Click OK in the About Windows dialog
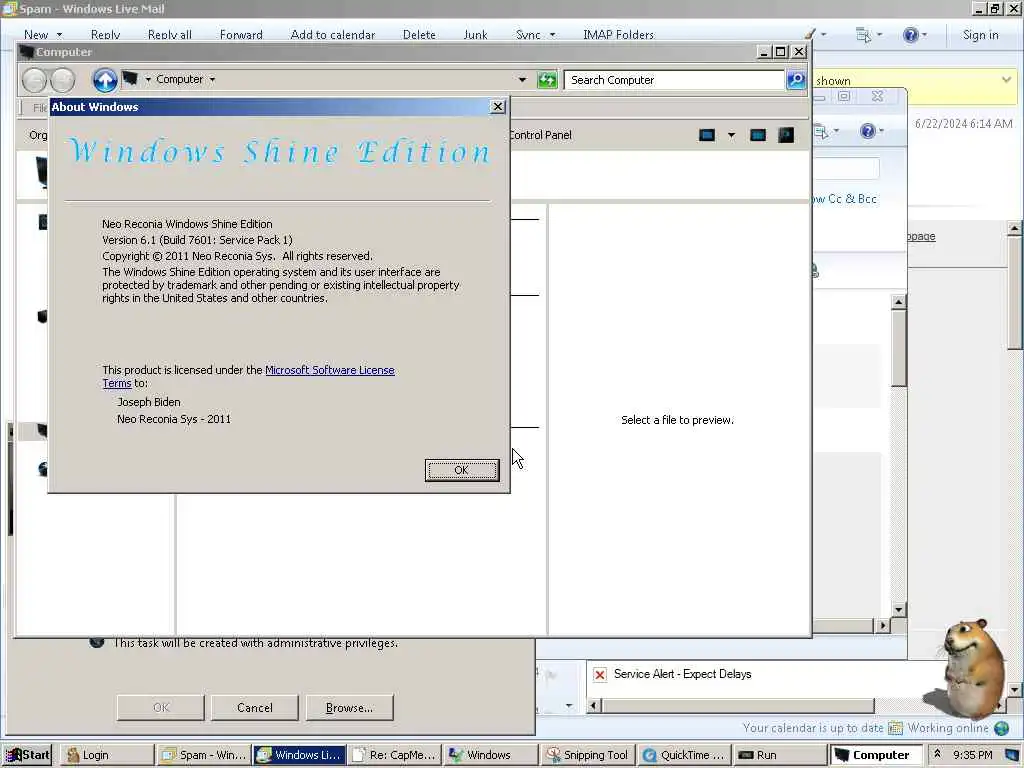This screenshot has height=768, width=1024. point(462,470)
